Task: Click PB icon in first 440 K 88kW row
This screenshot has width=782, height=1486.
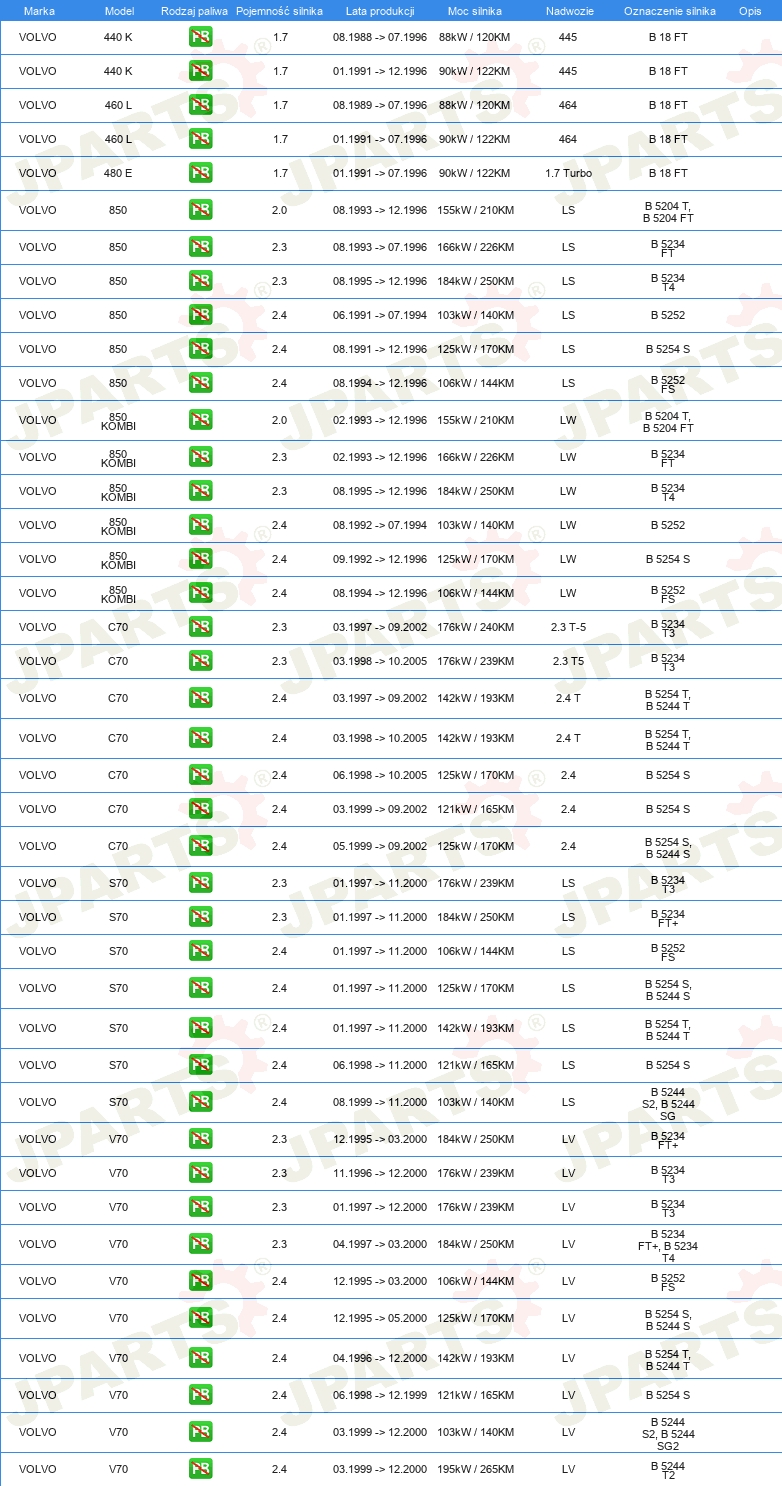Action: (200, 37)
